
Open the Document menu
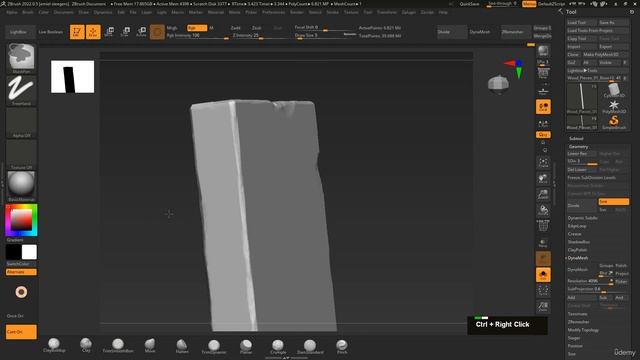64,12
